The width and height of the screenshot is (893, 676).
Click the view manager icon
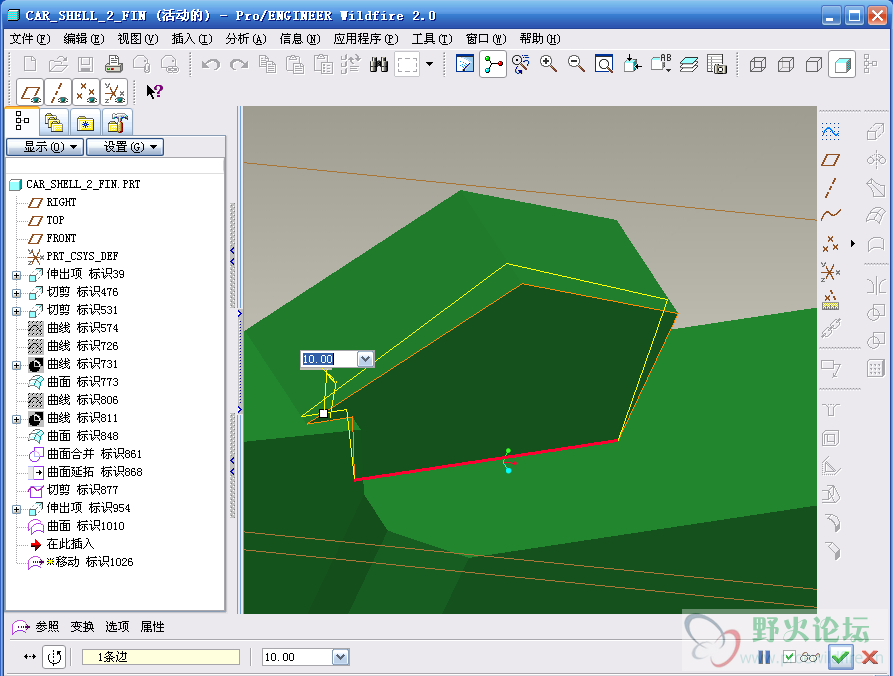coord(716,64)
